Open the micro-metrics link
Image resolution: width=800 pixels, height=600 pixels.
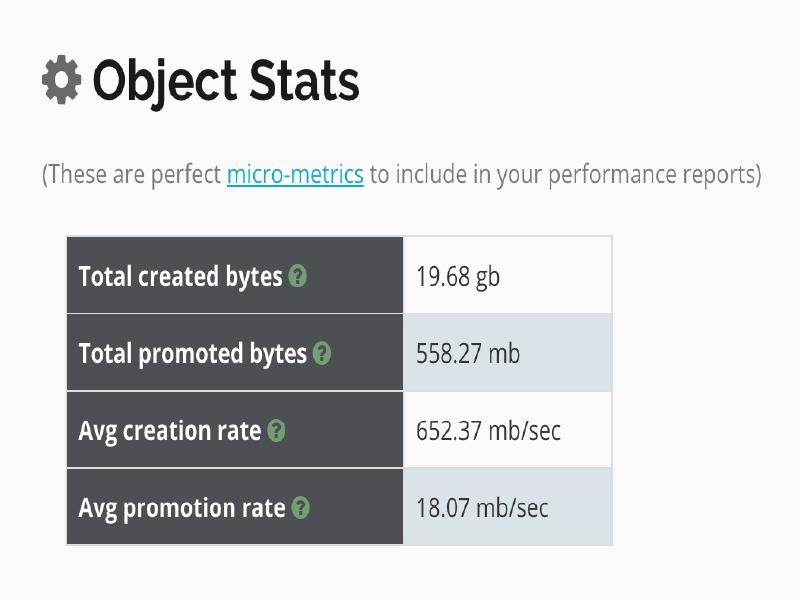295,175
